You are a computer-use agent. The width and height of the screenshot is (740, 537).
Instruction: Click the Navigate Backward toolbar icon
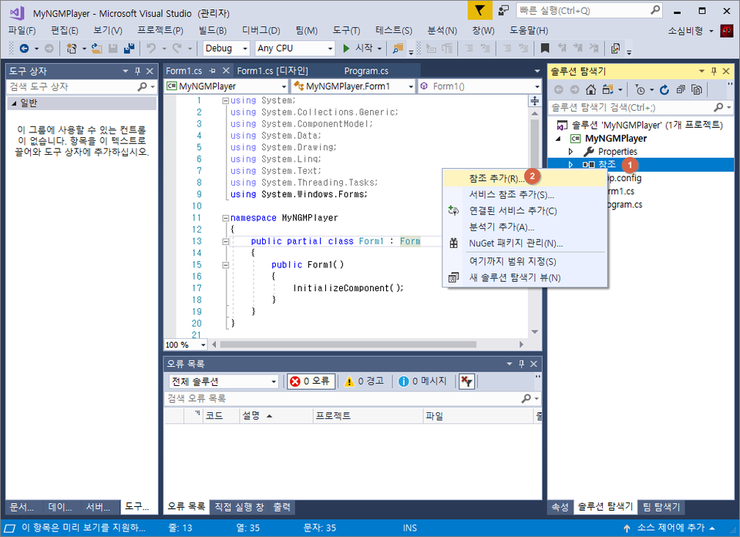tap(25, 48)
